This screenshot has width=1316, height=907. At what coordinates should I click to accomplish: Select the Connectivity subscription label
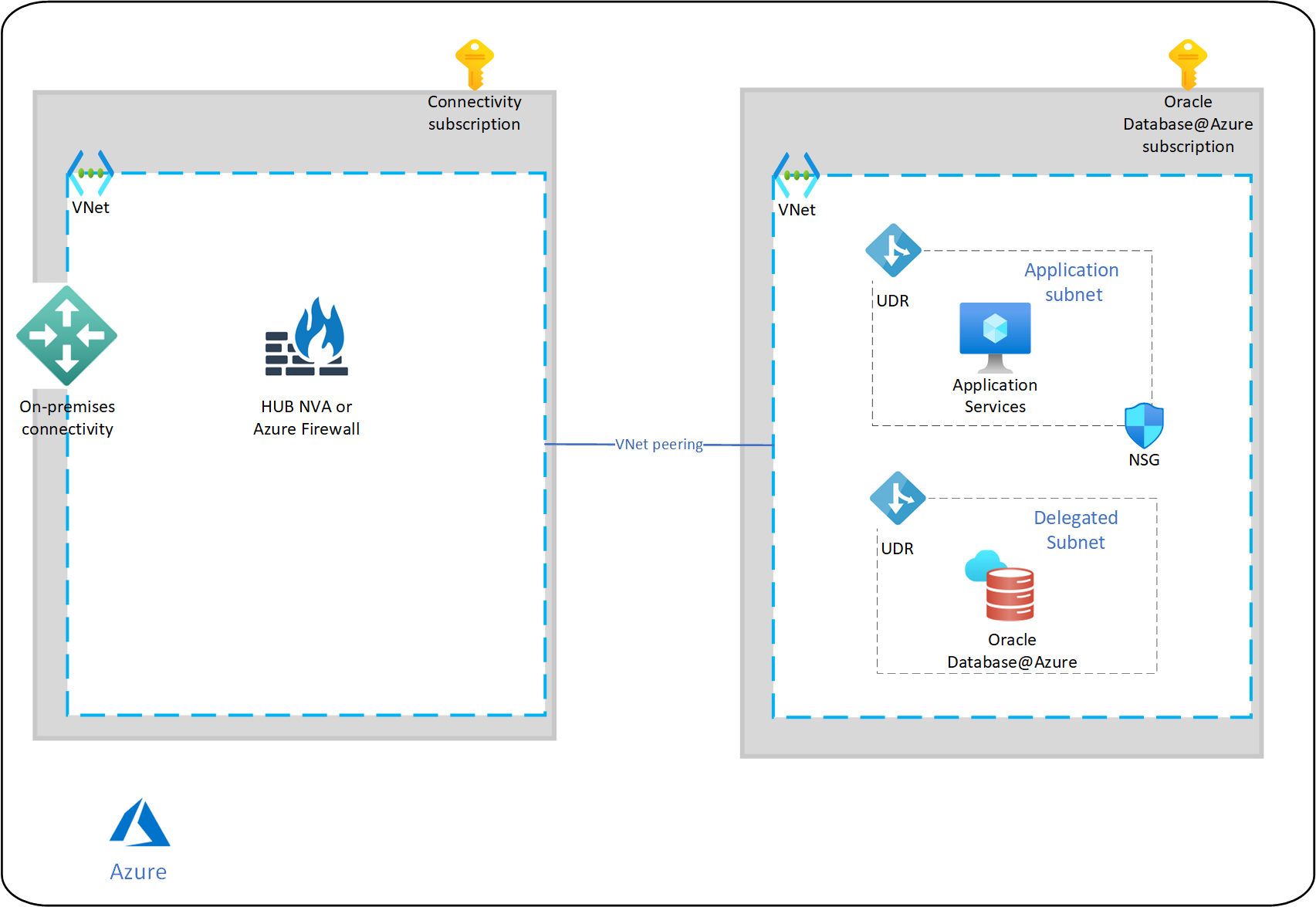[x=475, y=113]
